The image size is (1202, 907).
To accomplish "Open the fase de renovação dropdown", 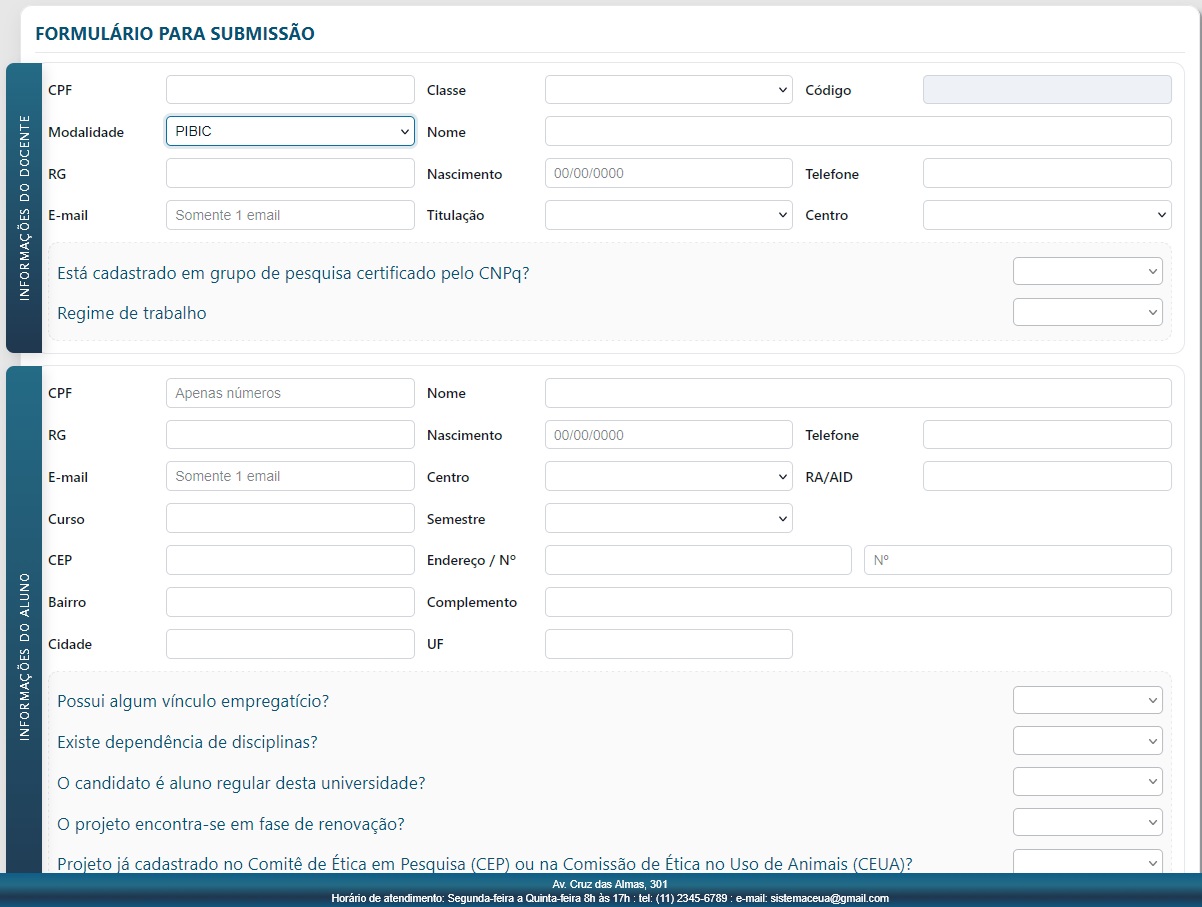I will click(1087, 823).
